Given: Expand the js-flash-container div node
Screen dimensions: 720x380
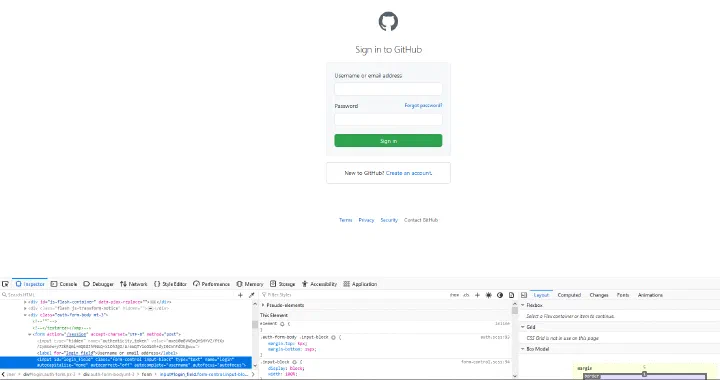Looking at the screenshot, I should click(x=25, y=302).
